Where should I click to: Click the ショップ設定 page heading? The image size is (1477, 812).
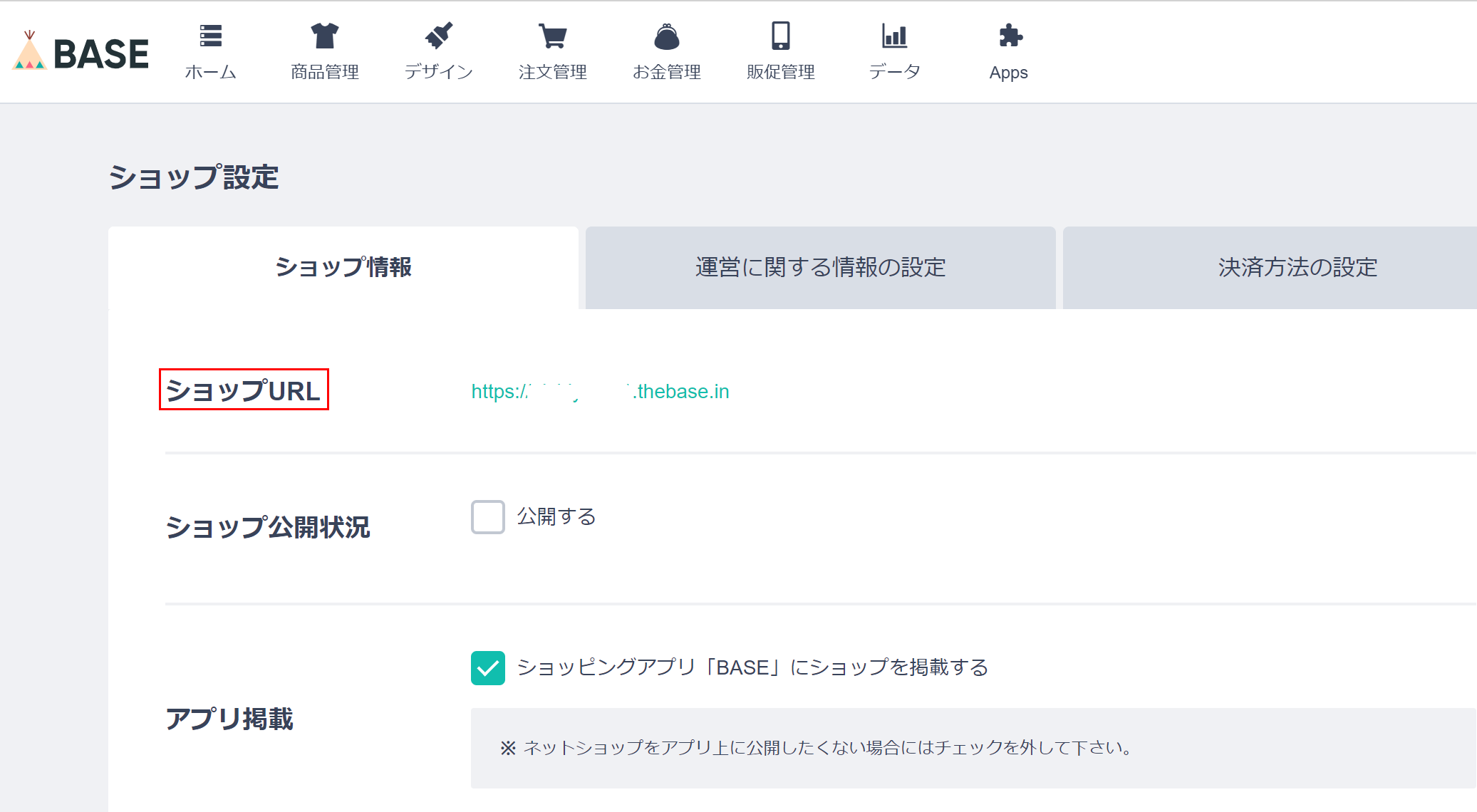[x=193, y=177]
